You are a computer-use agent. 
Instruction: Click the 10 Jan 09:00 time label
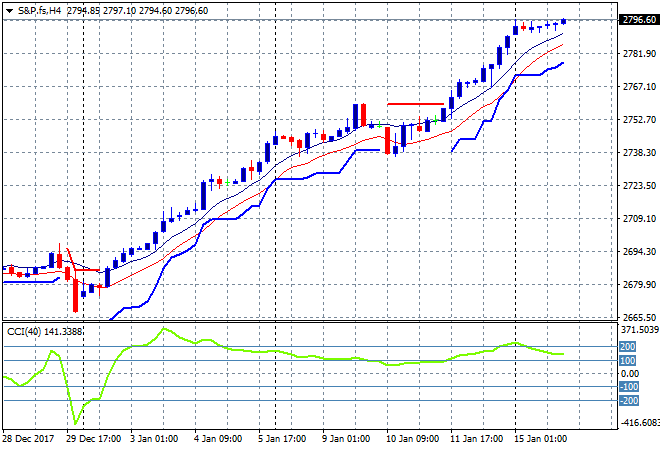coord(412,439)
